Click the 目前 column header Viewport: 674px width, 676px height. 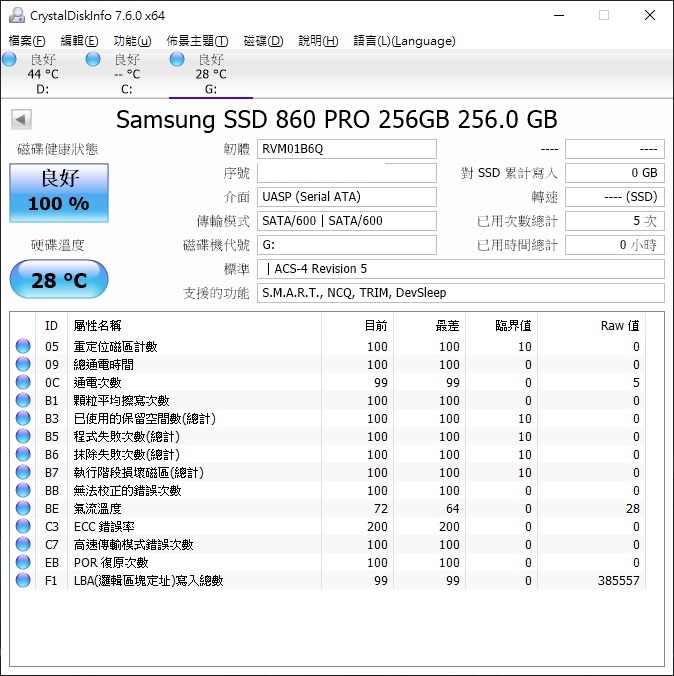[357, 325]
